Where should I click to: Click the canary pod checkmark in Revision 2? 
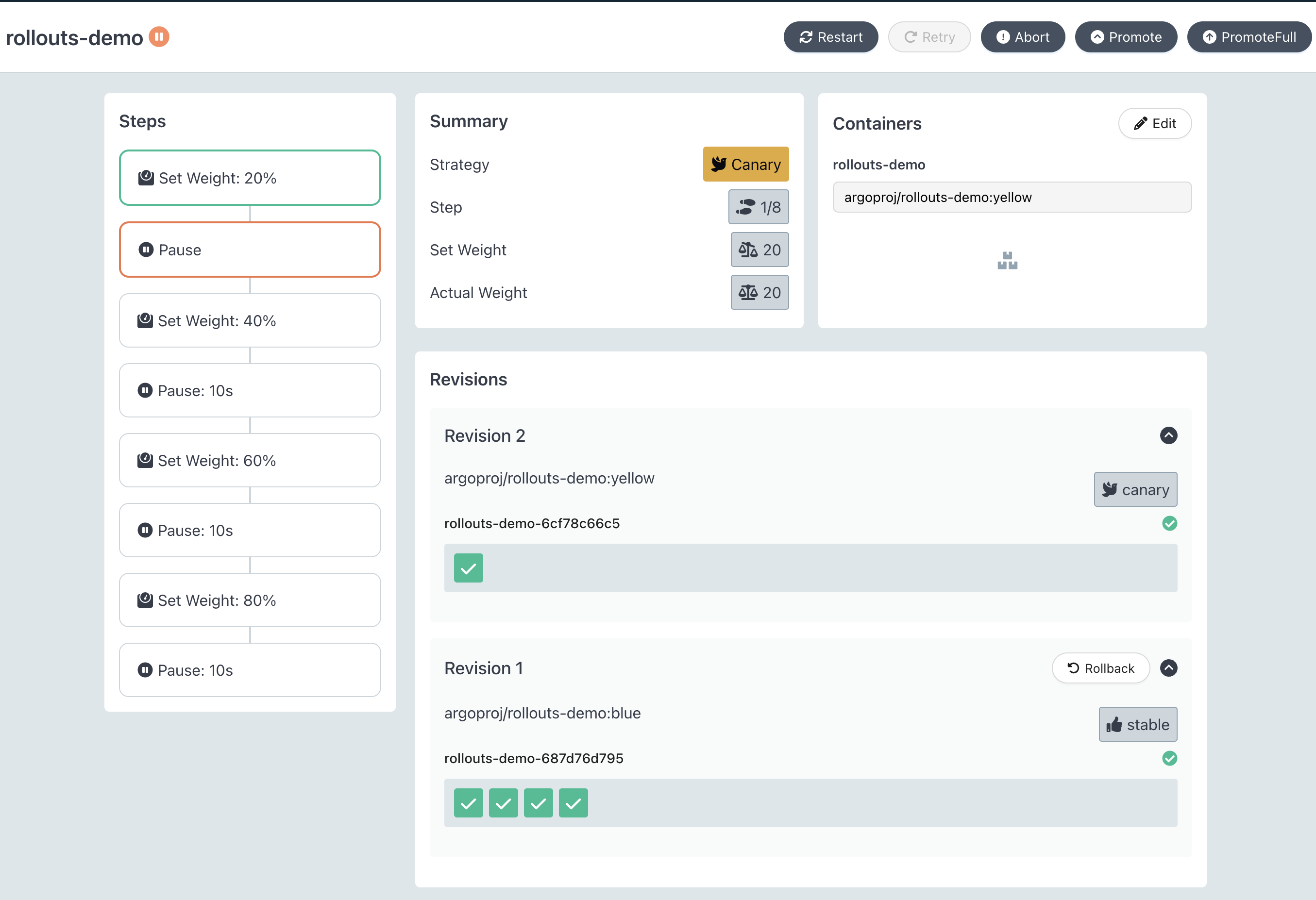pos(468,568)
